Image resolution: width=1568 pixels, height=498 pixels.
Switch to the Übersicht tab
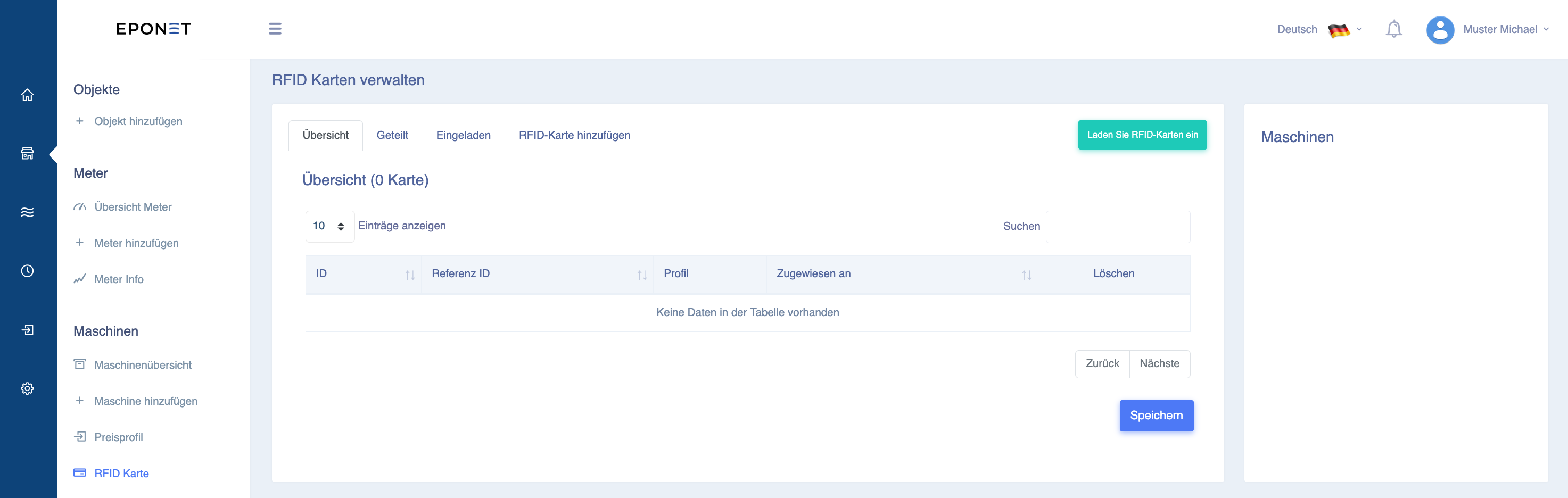pyautogui.click(x=326, y=135)
